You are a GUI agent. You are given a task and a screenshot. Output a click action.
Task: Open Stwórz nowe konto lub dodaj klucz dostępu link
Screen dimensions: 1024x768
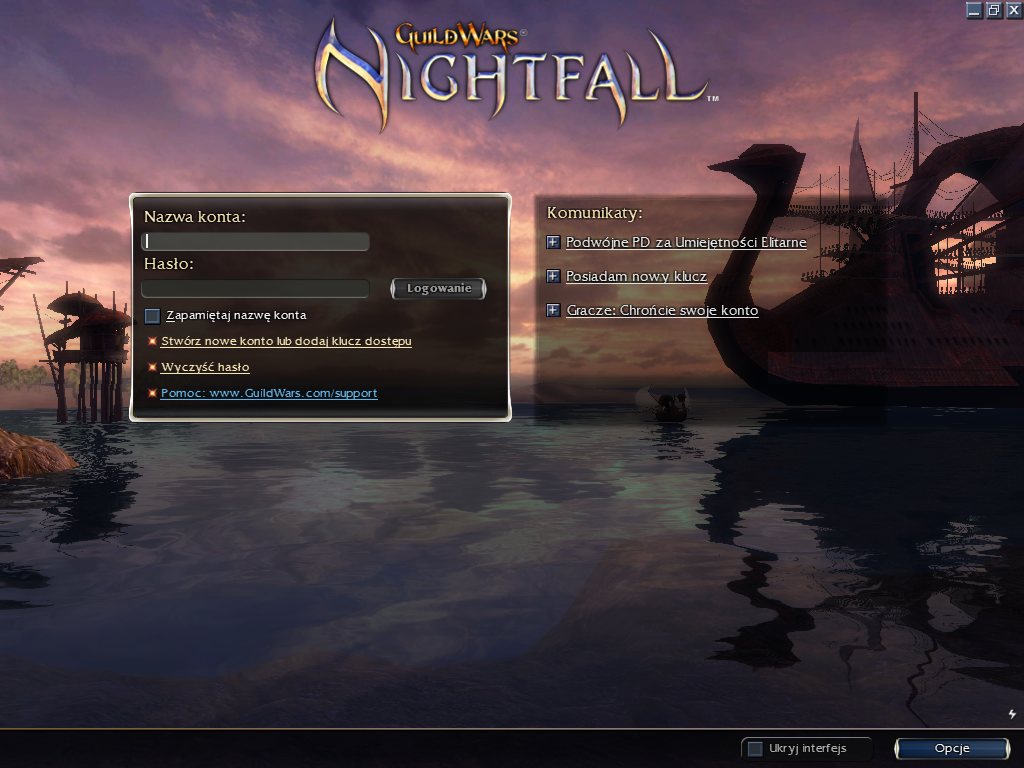[x=286, y=341]
